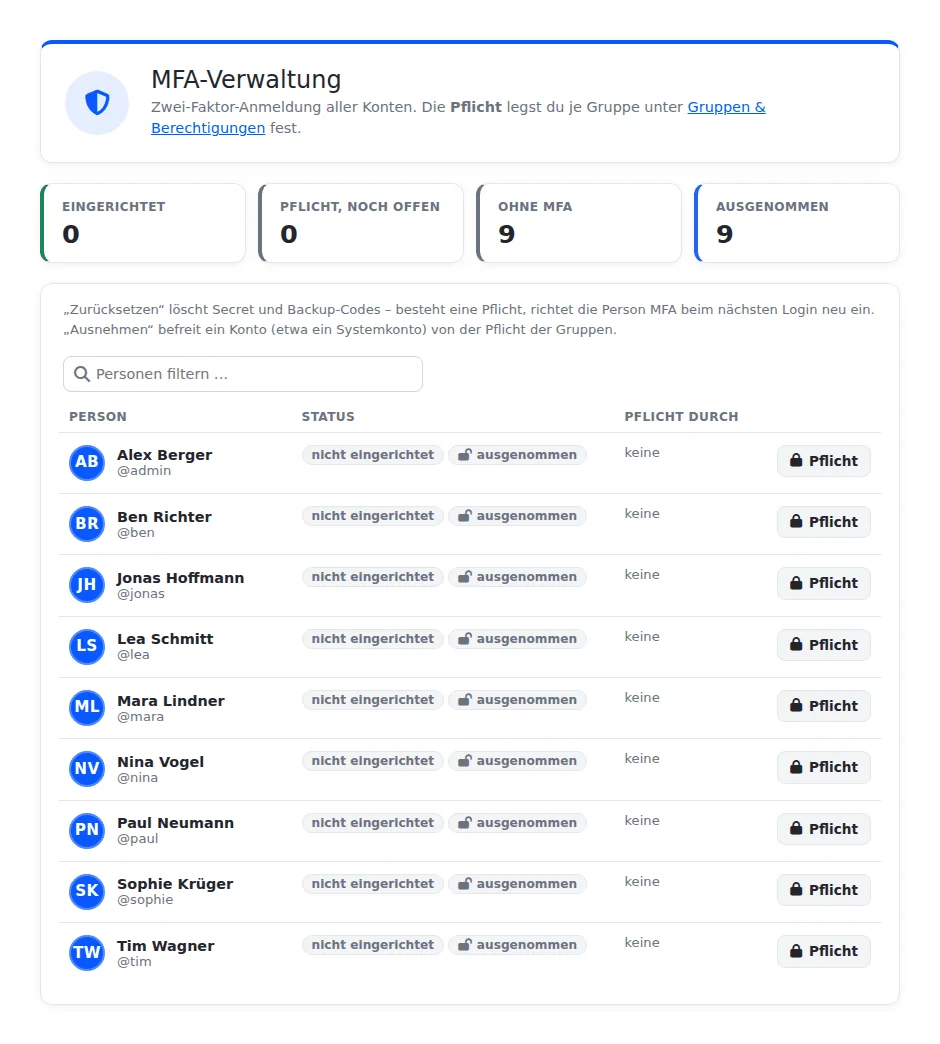This screenshot has width=940, height=1044.
Task: Focus the Personen filtern search field
Action: click(x=243, y=374)
